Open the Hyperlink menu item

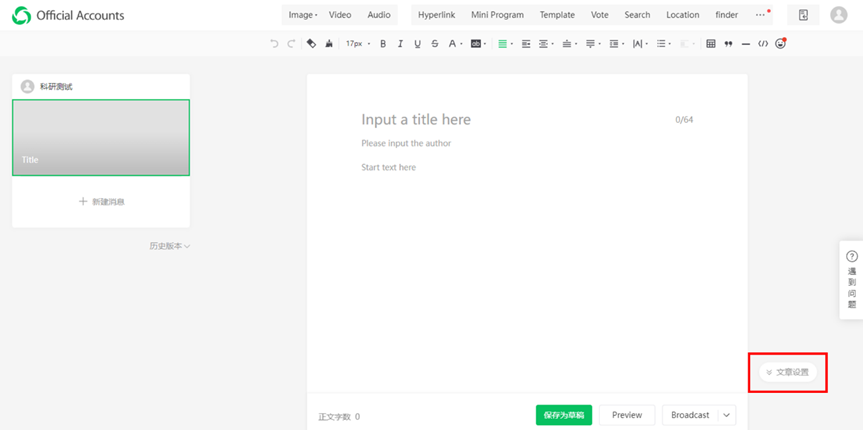[x=436, y=15]
